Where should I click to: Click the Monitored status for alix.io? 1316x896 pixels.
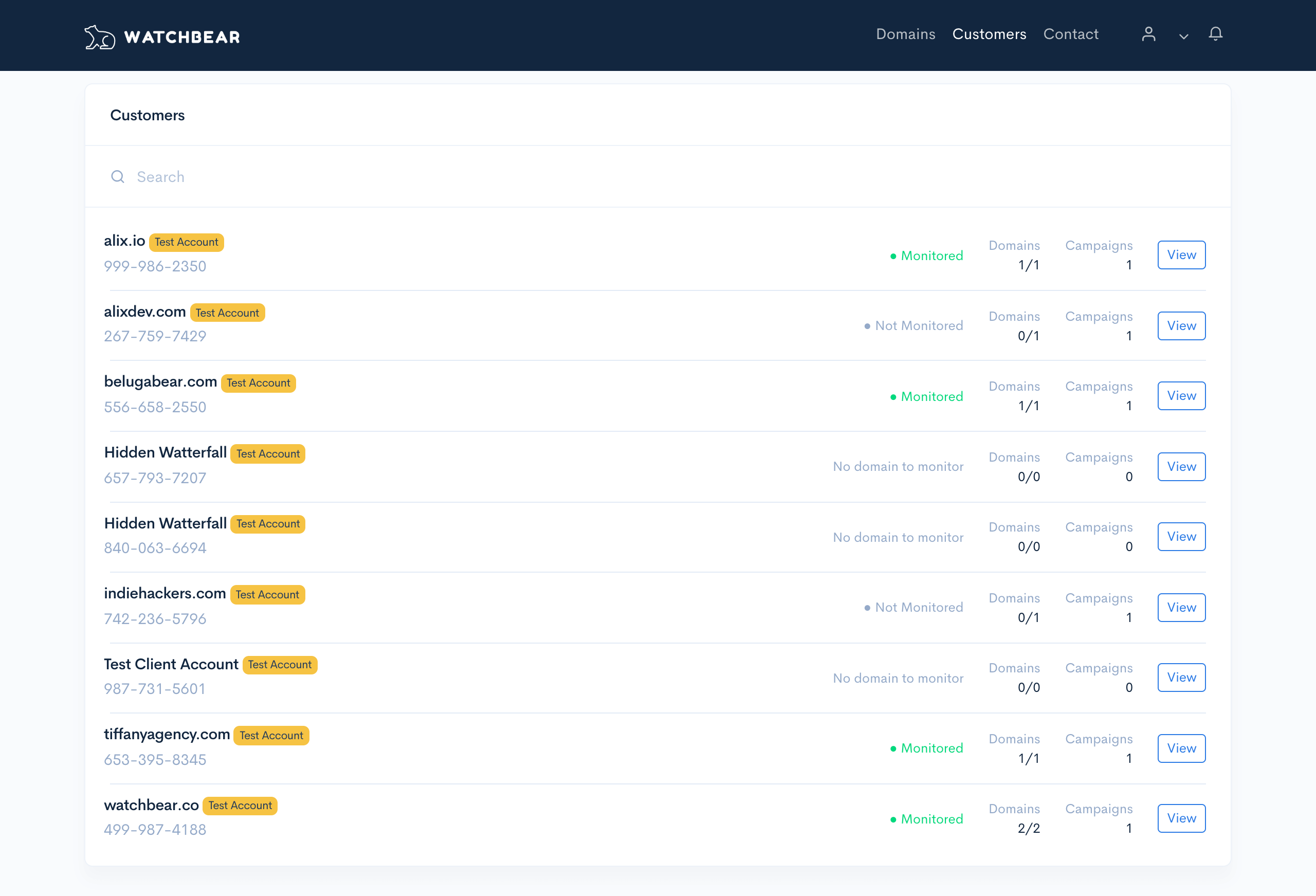point(931,255)
